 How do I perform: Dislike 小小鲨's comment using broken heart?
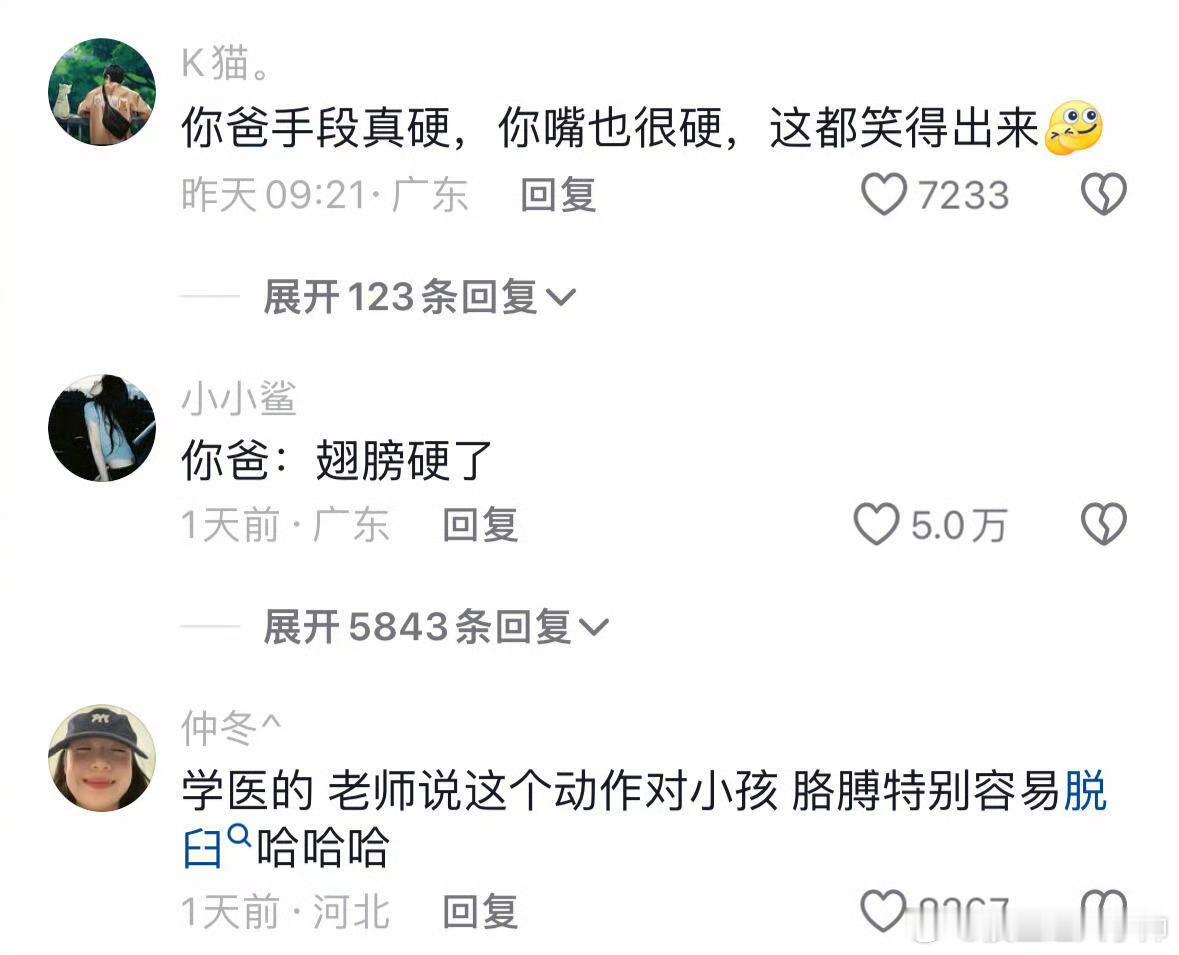click(1103, 523)
